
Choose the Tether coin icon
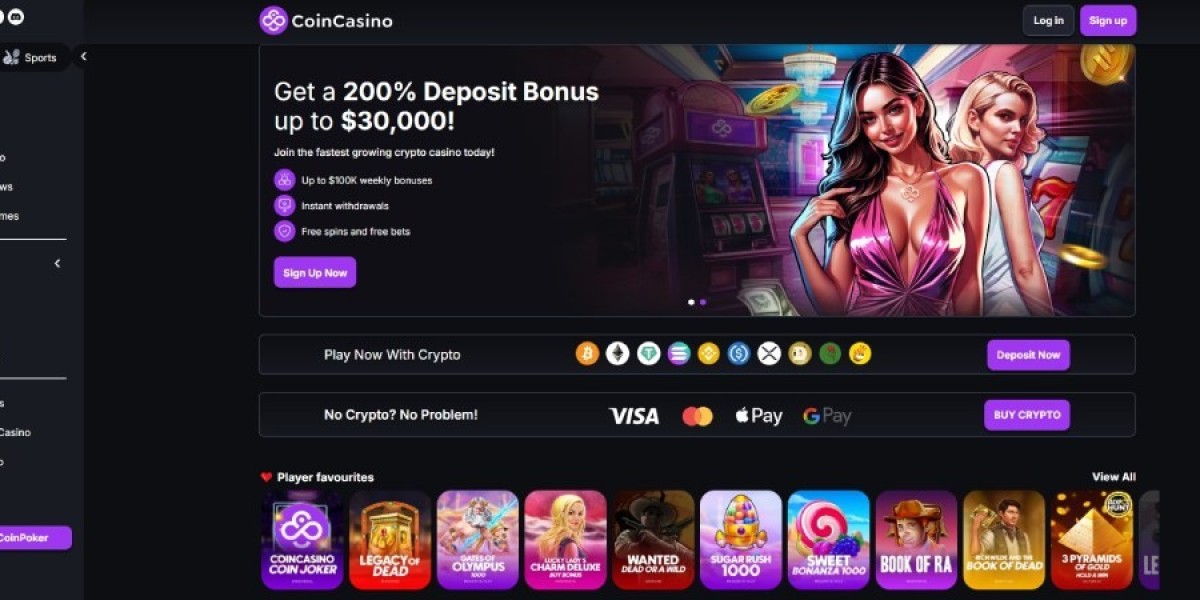(649, 353)
